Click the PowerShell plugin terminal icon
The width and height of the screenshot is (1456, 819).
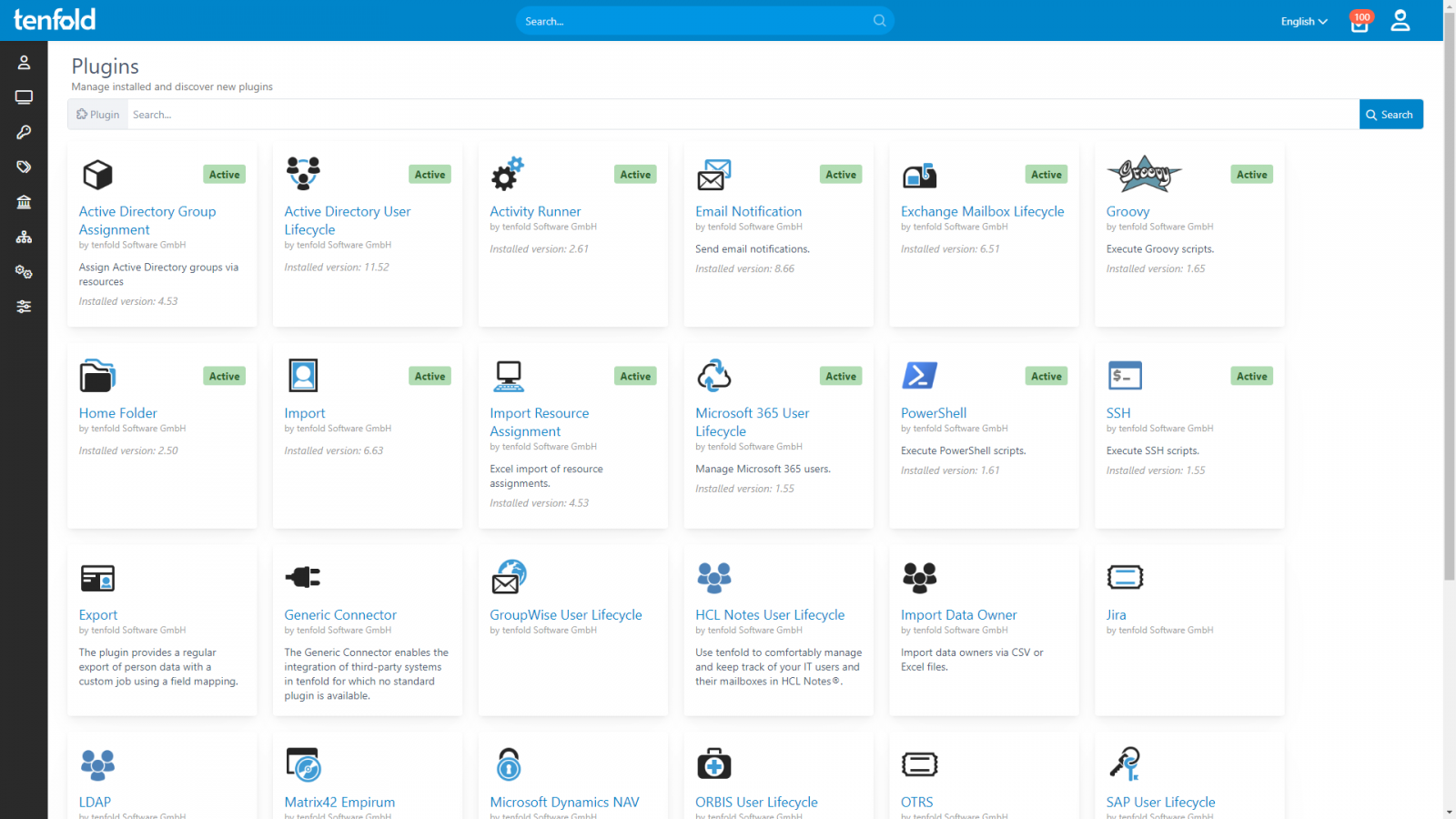pos(920,374)
